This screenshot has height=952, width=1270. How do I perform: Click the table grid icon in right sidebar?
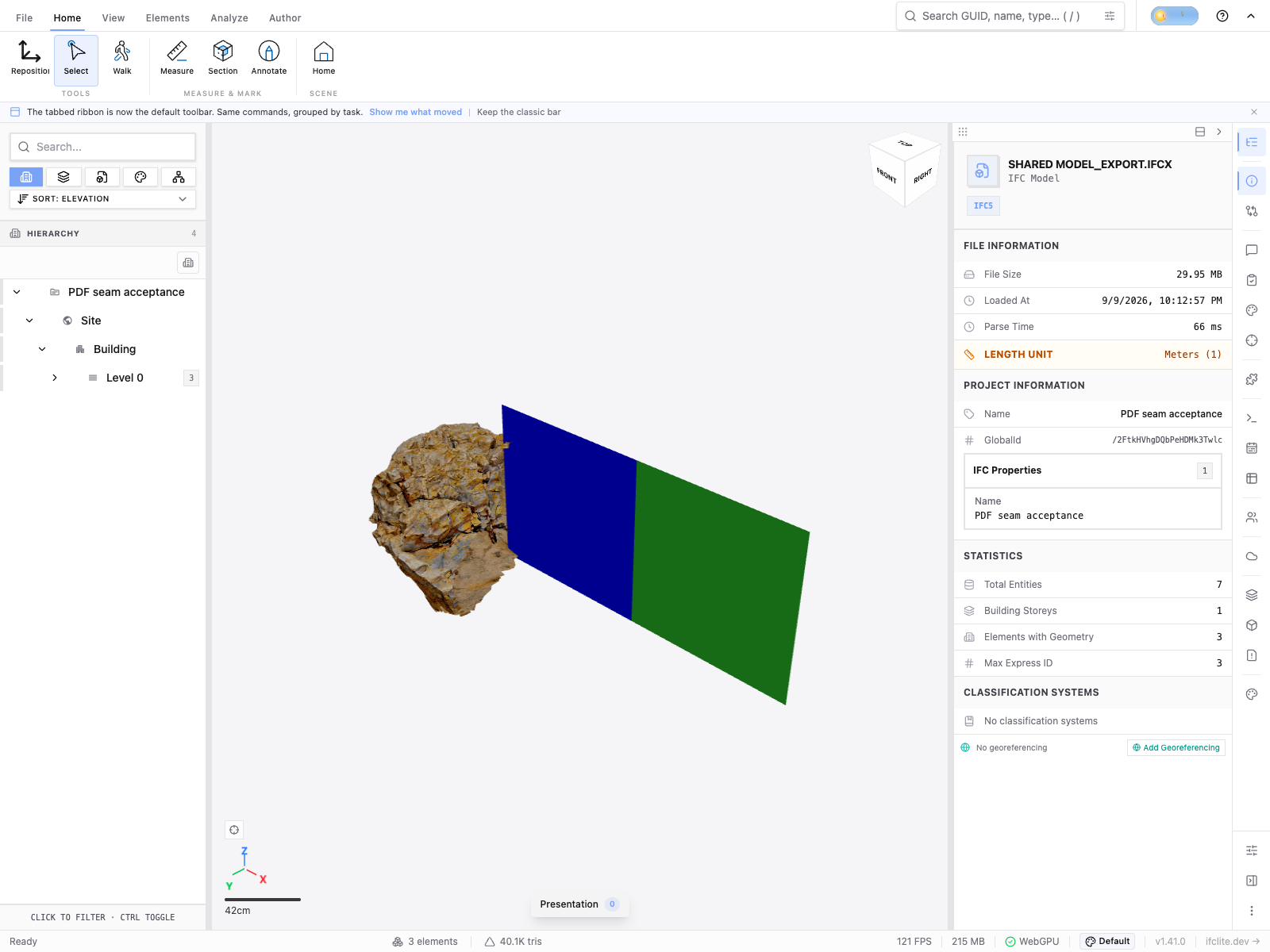pyautogui.click(x=1252, y=478)
